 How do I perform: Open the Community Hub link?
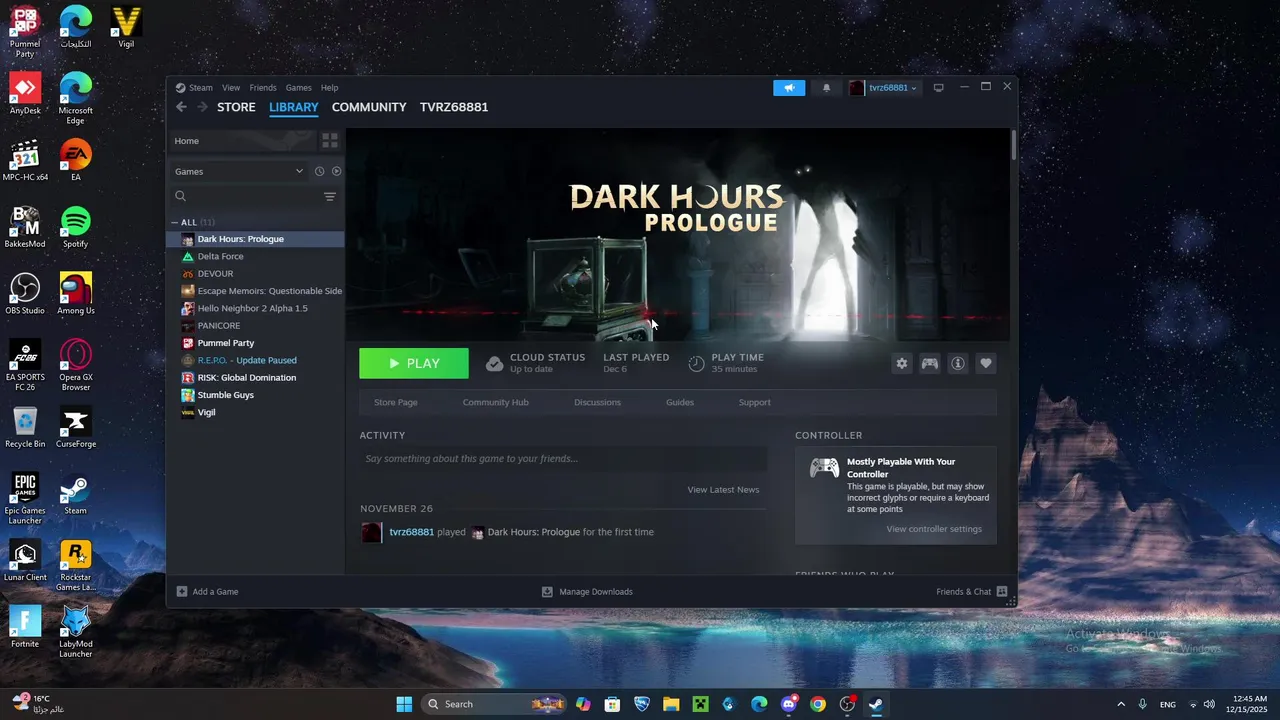(x=495, y=402)
